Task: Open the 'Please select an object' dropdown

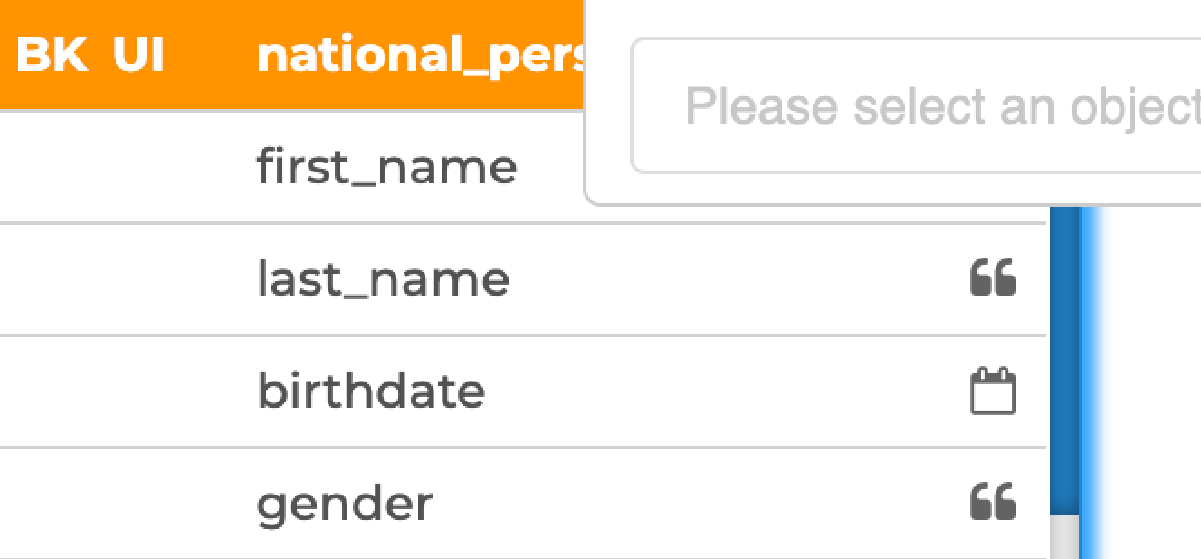Action: pyautogui.click(x=916, y=106)
